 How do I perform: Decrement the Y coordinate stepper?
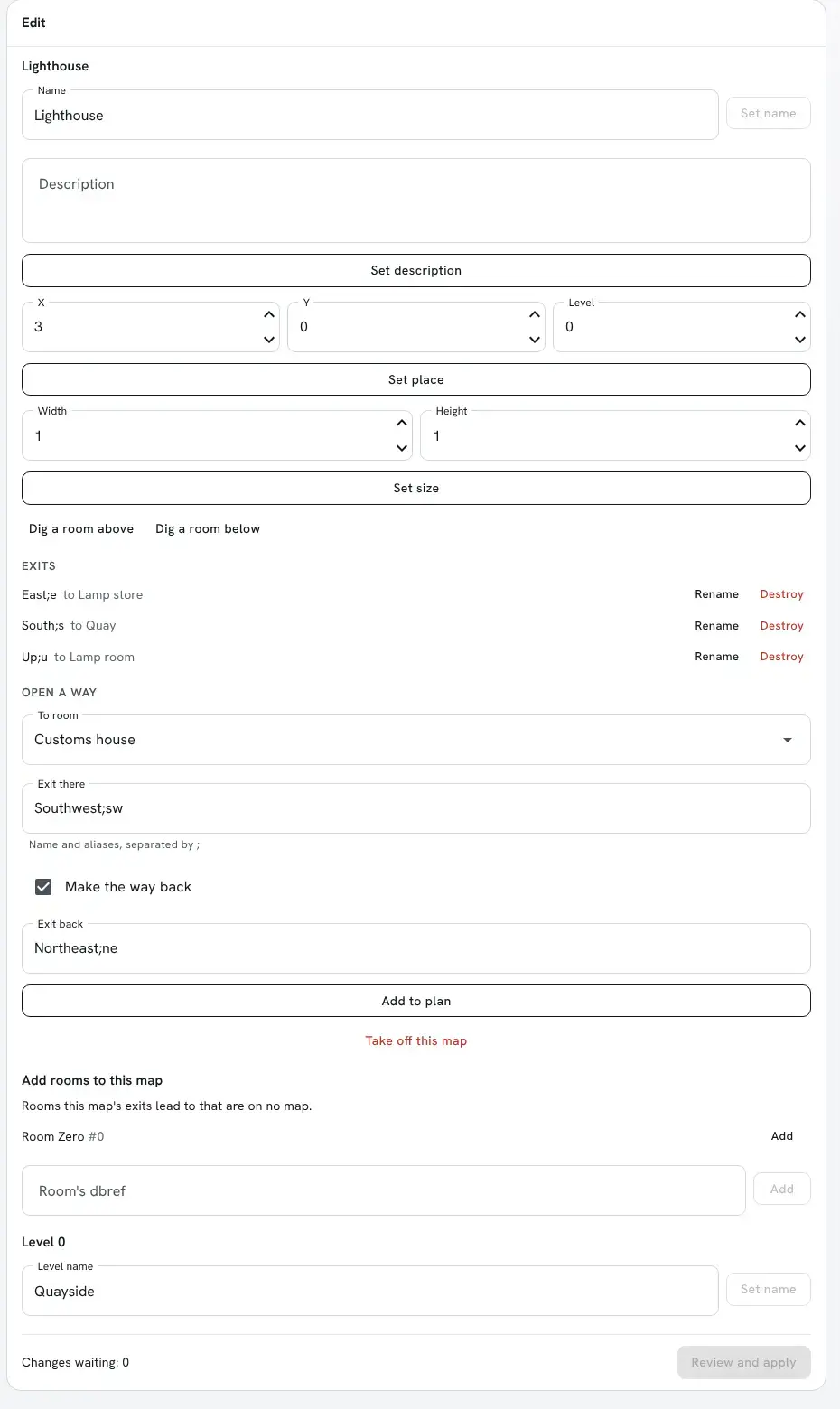click(535, 340)
